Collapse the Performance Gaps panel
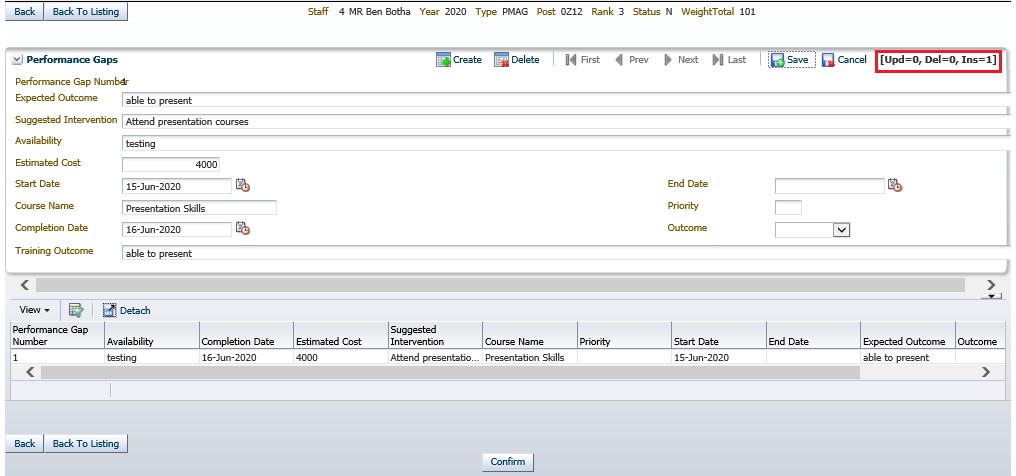 [18, 60]
